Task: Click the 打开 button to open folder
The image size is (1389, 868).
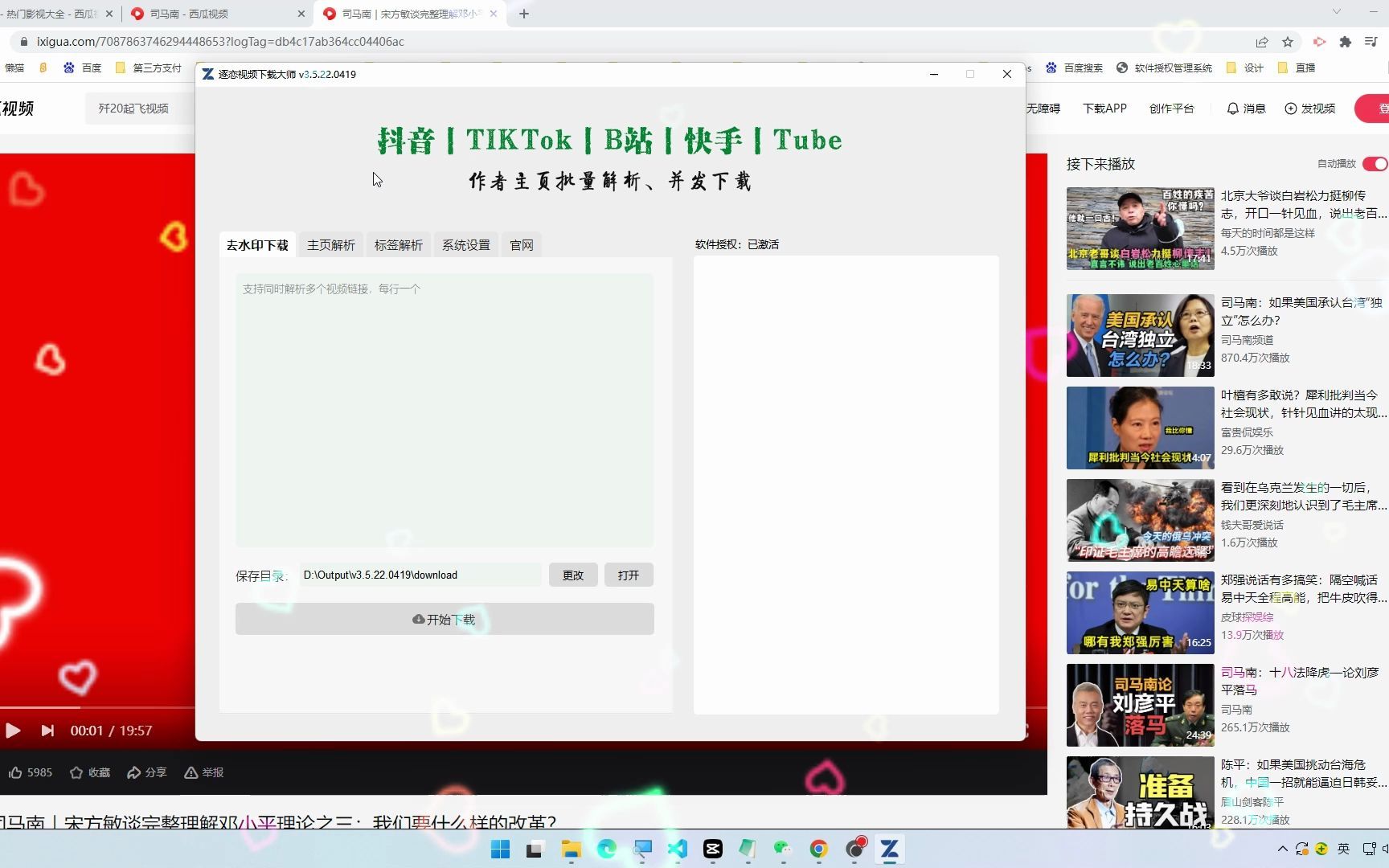Action: (x=629, y=575)
